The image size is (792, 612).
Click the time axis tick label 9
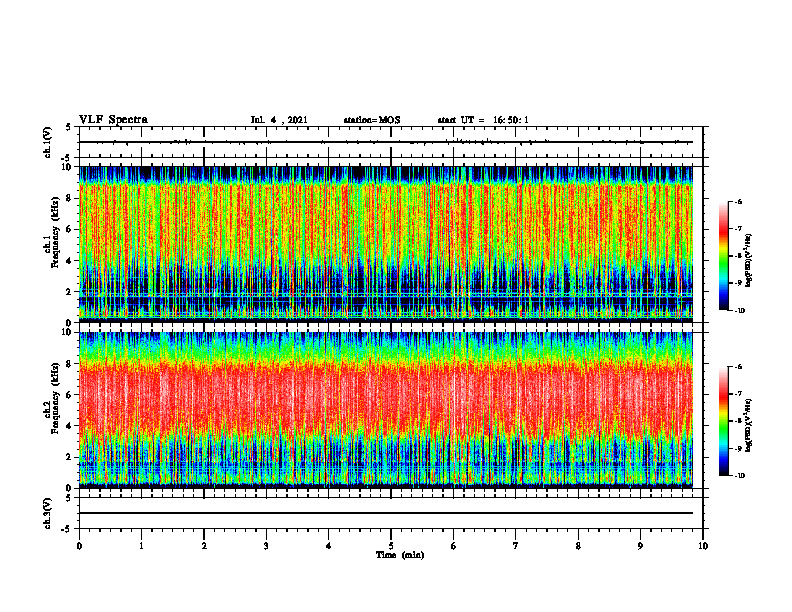[640, 546]
